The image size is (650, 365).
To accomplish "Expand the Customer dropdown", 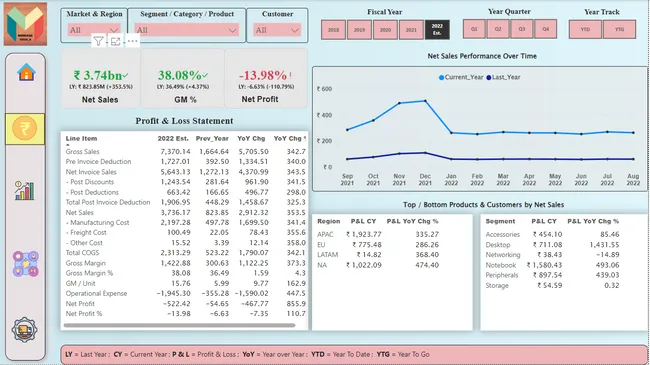I will coord(277,30).
